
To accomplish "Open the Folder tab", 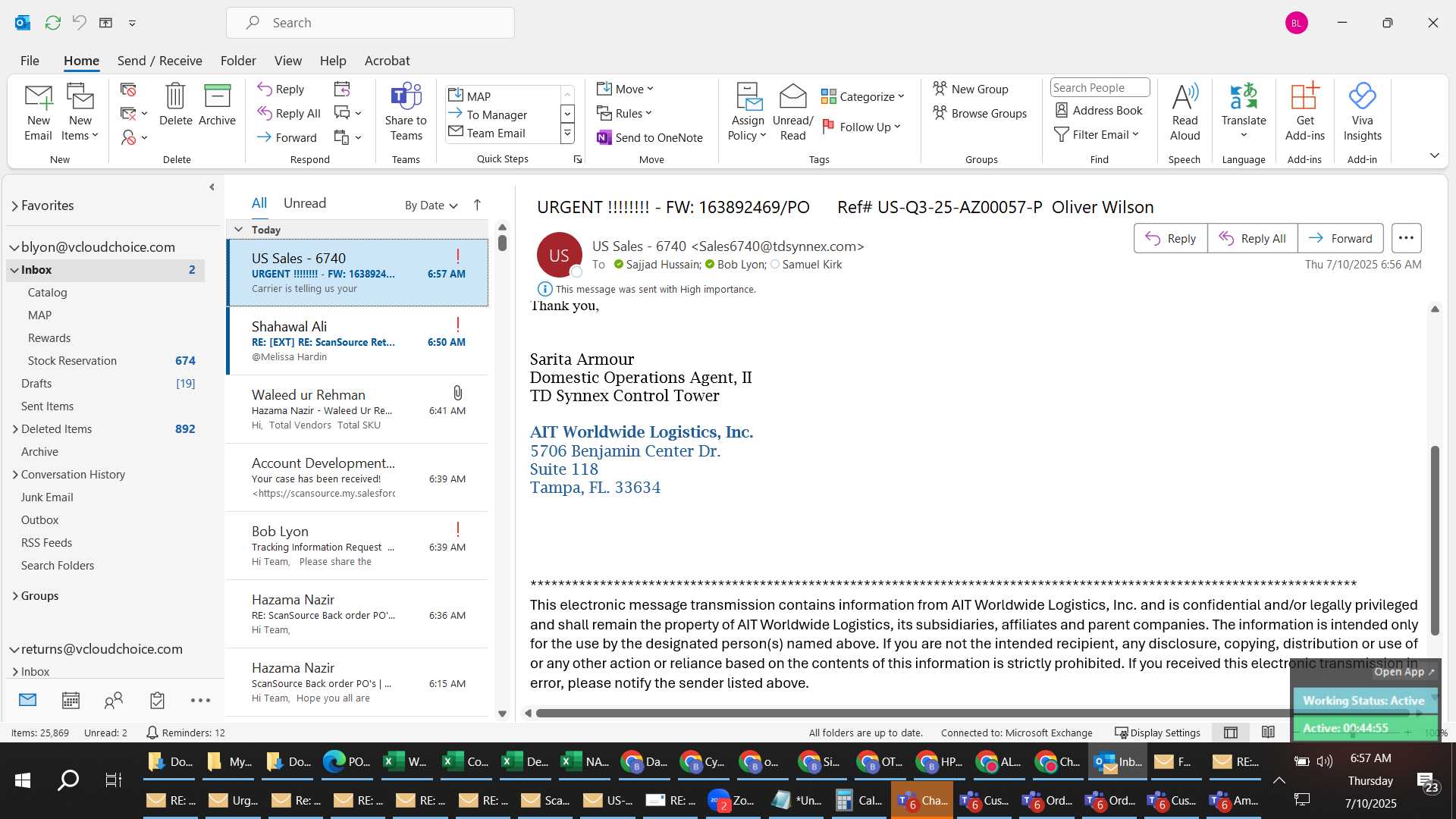I will coord(238,61).
